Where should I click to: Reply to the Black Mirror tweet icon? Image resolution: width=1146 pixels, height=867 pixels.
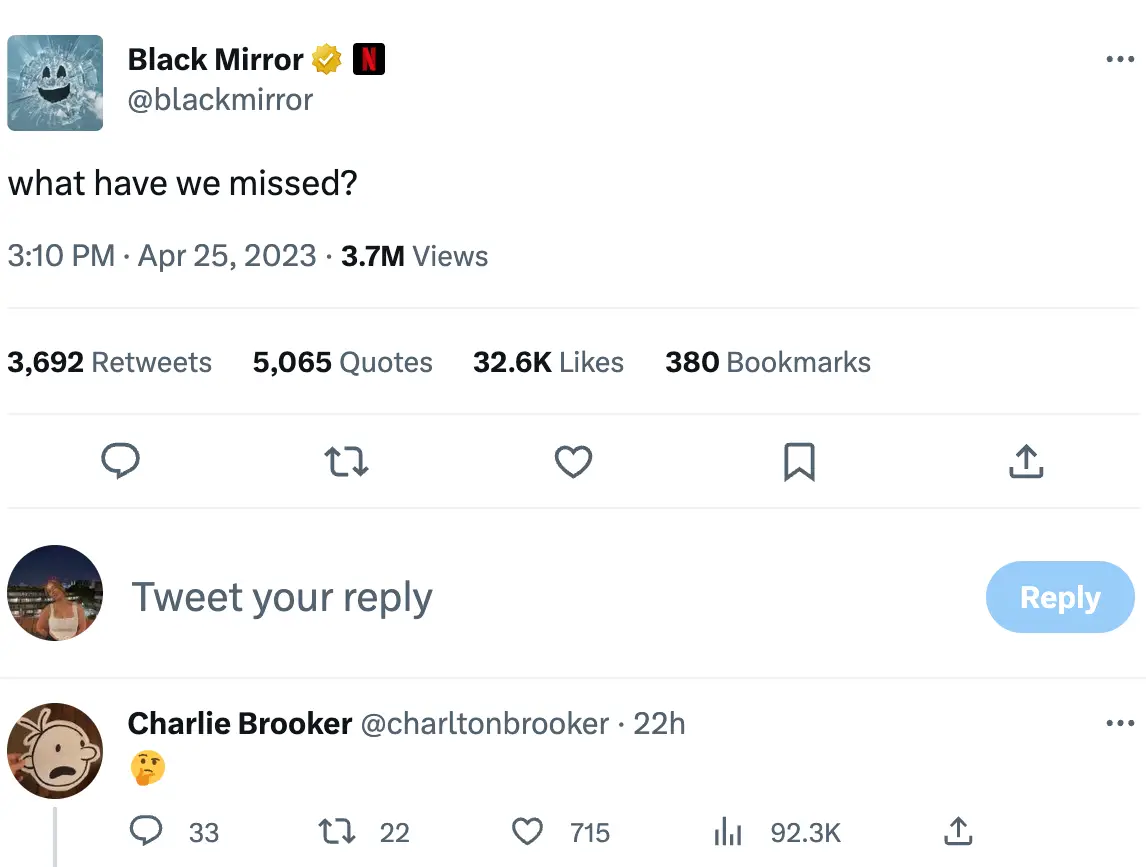pyautogui.click(x=121, y=461)
